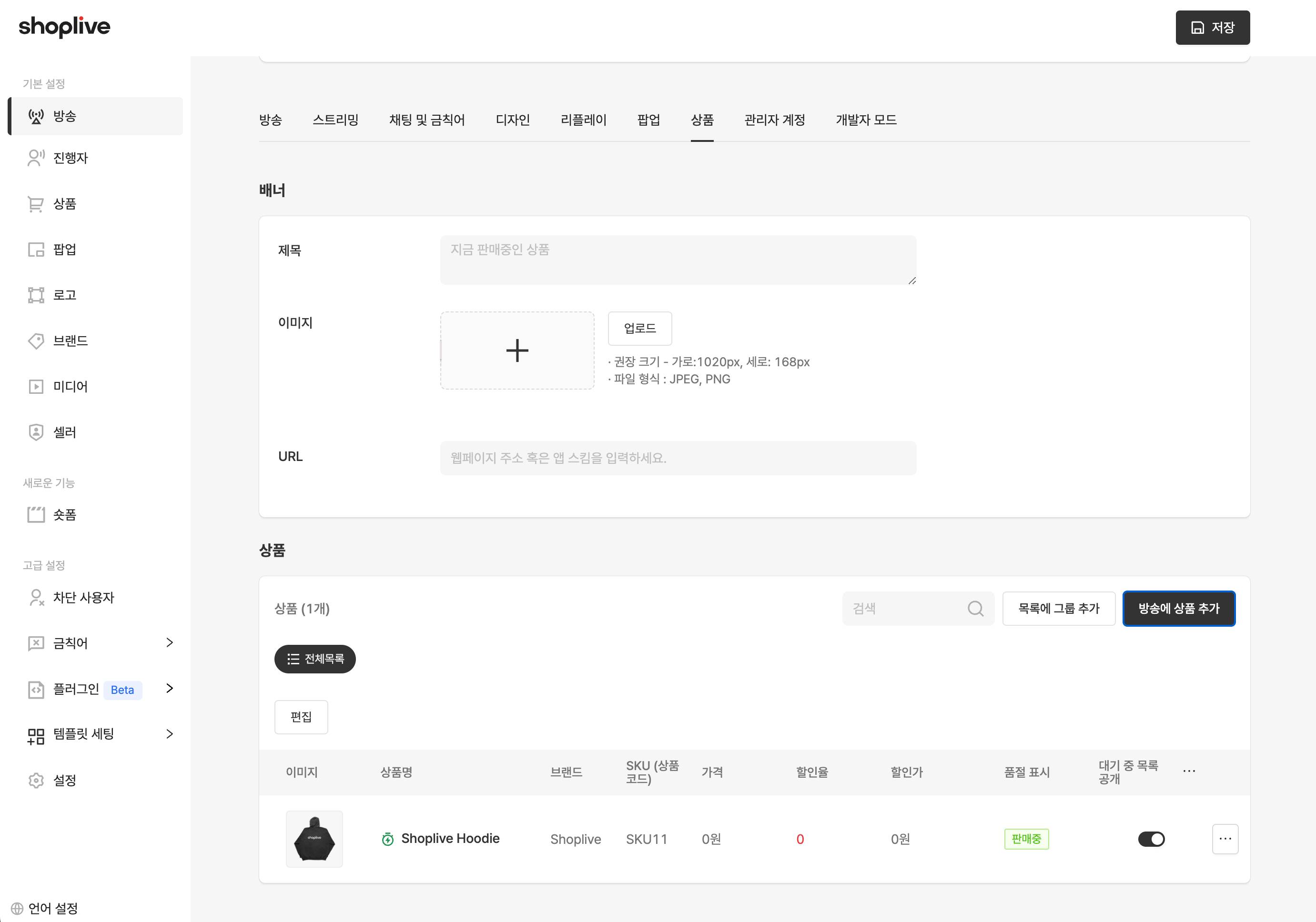Click the 업로드 upload button
This screenshot has width=1316, height=922.
[x=640, y=328]
